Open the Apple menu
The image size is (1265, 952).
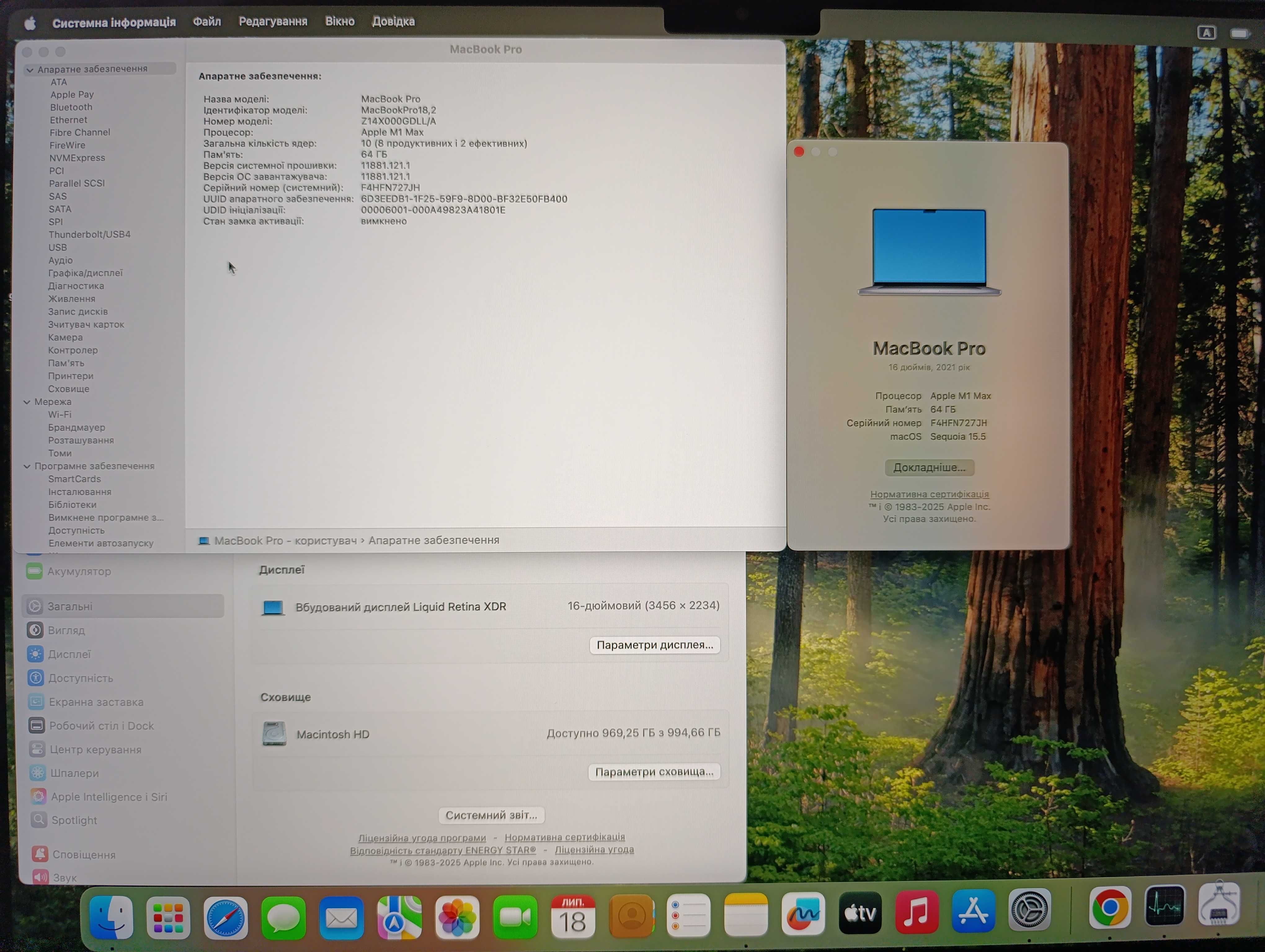coord(30,23)
